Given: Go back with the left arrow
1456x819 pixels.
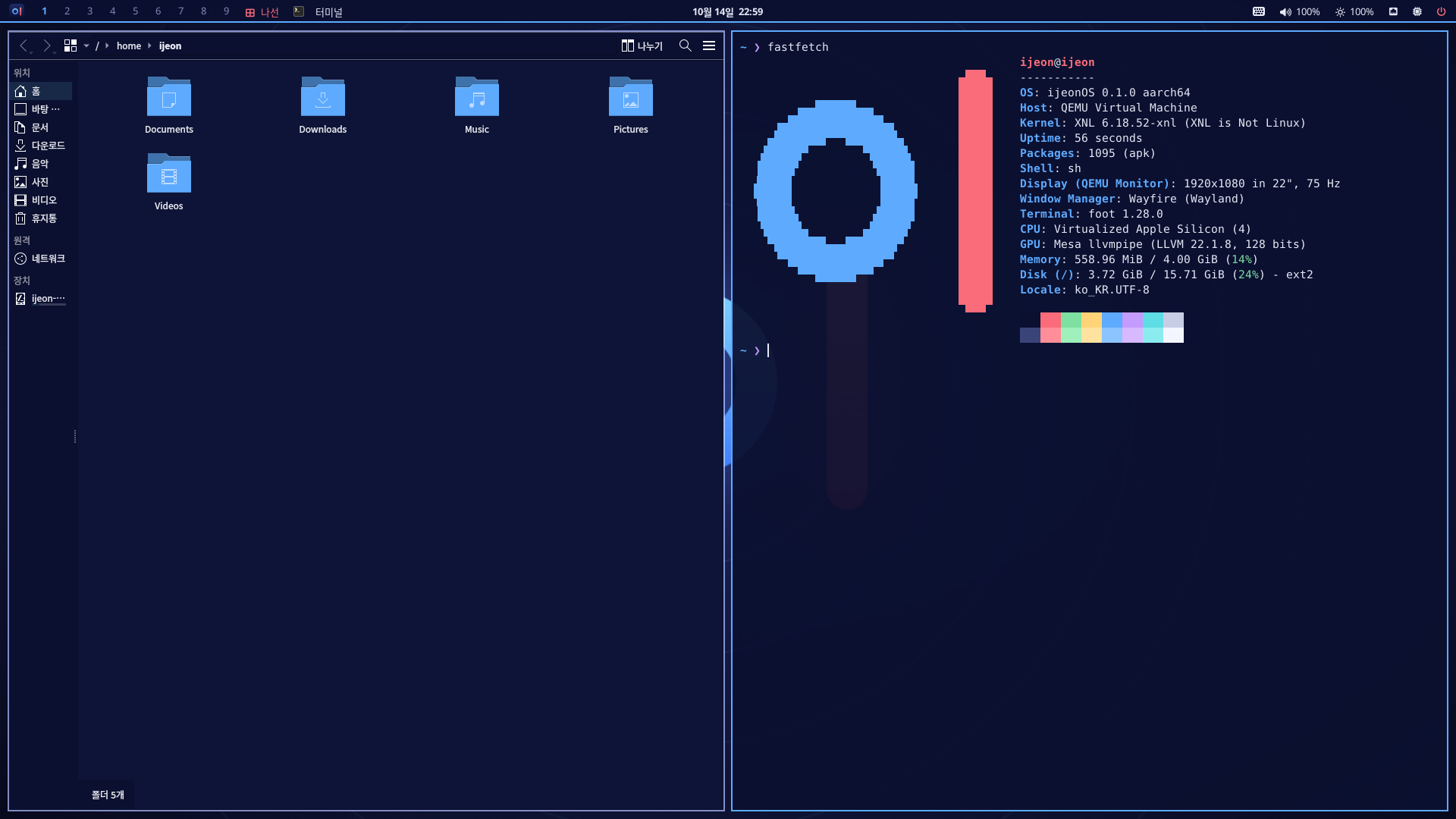Looking at the screenshot, I should [24, 45].
